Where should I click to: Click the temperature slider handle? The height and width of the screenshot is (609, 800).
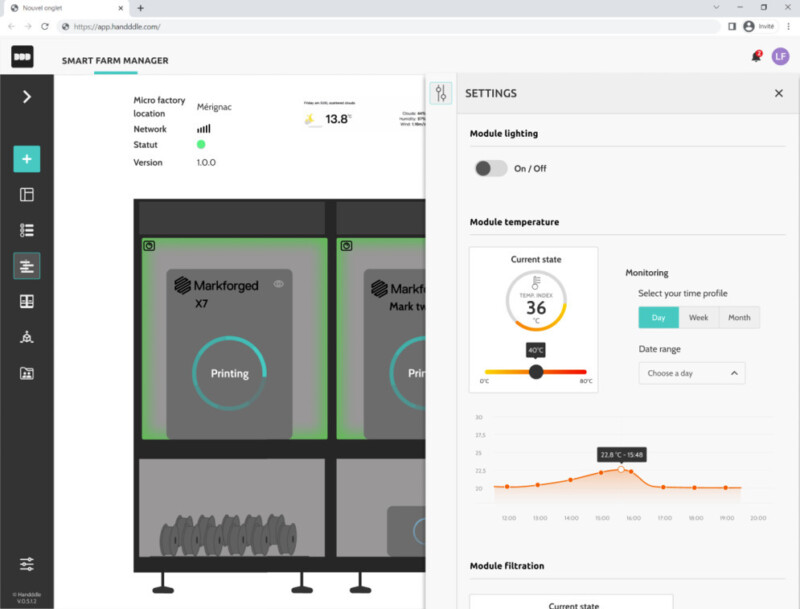(x=536, y=372)
